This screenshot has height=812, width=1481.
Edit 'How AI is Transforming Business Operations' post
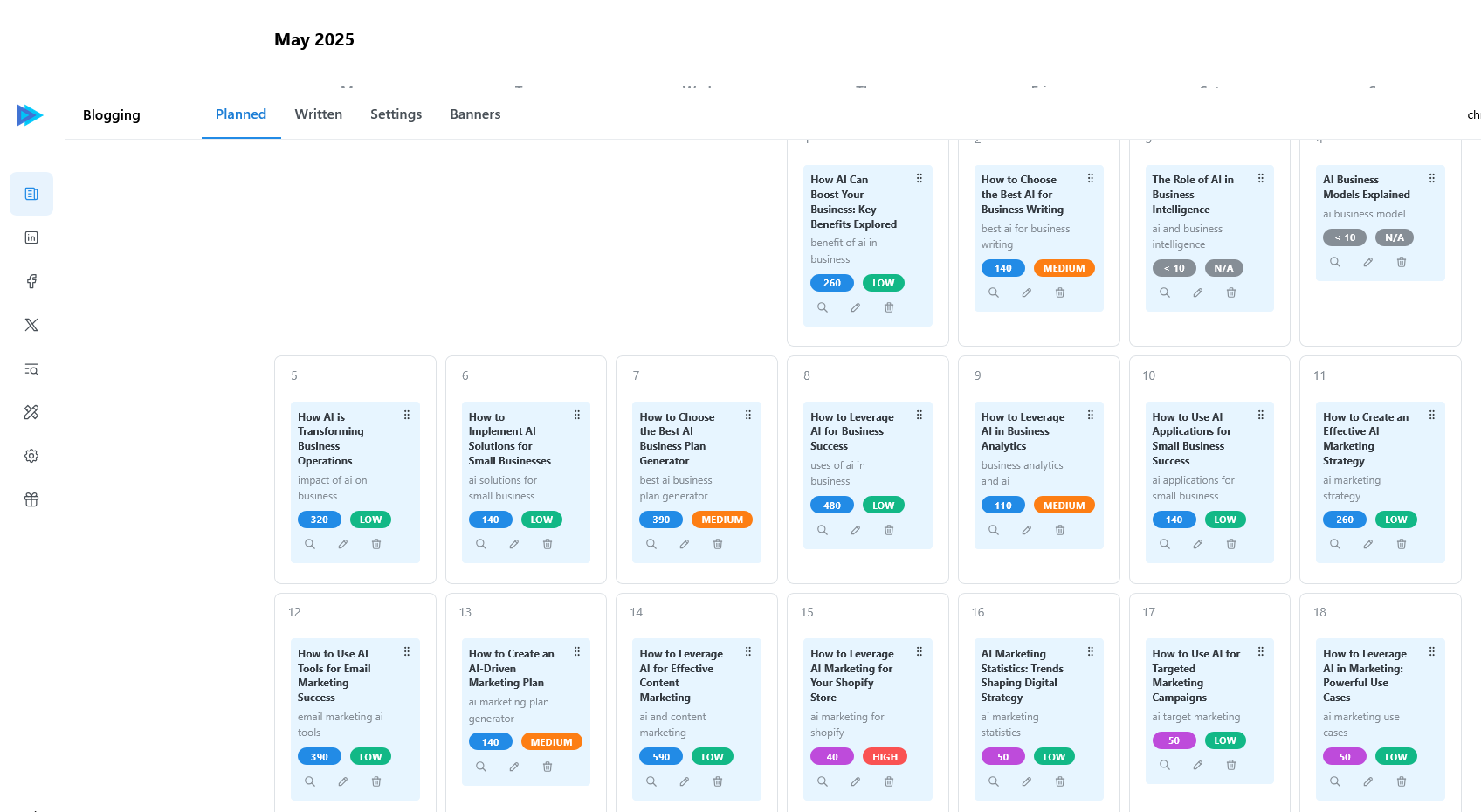tap(343, 544)
